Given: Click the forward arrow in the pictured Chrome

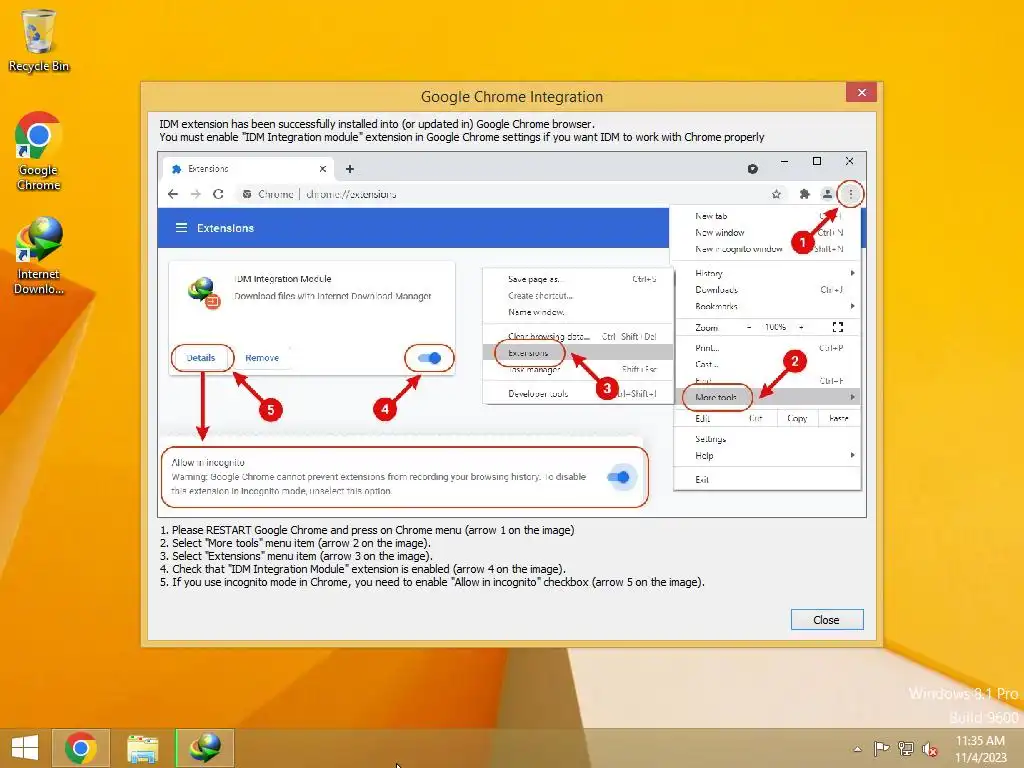Looking at the screenshot, I should coord(195,194).
